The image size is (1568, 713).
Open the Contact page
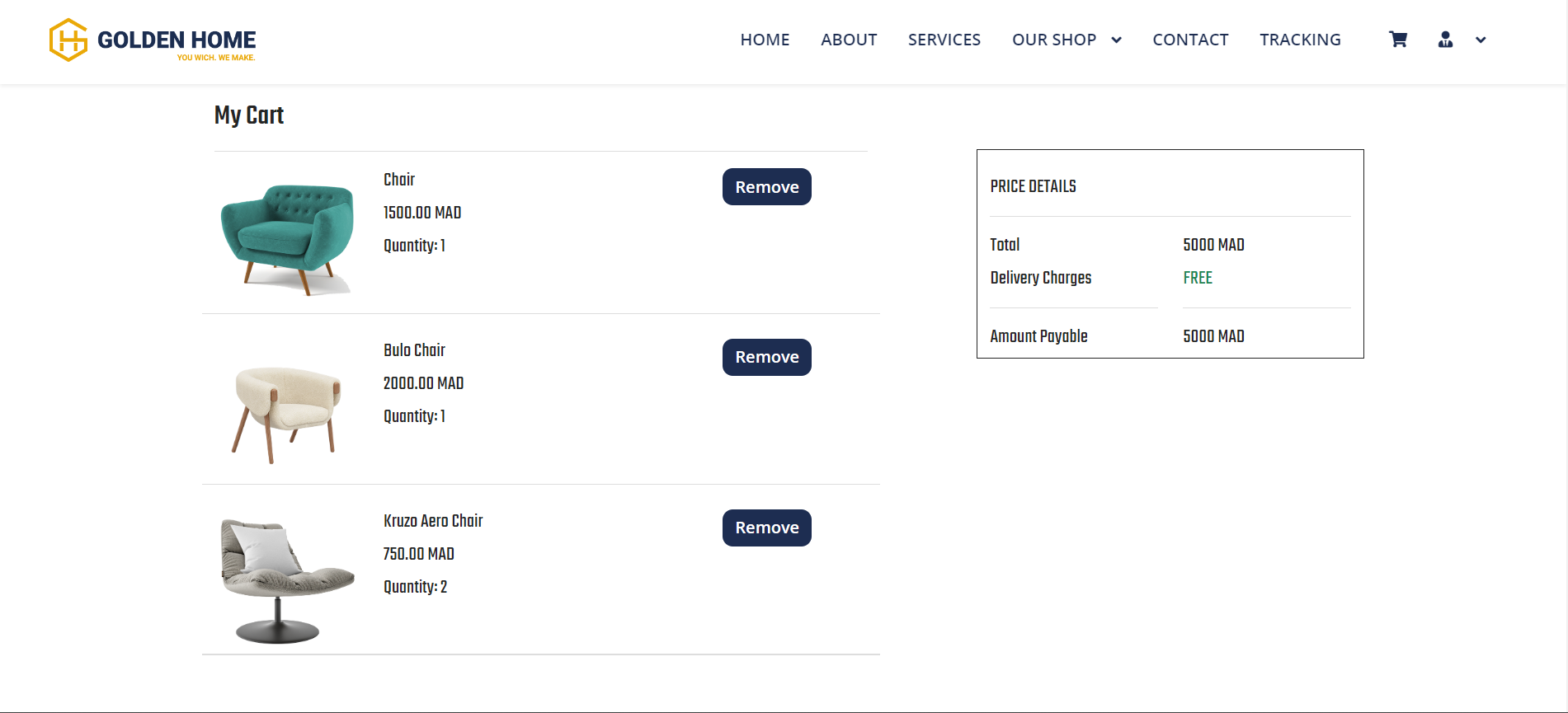pyautogui.click(x=1190, y=40)
